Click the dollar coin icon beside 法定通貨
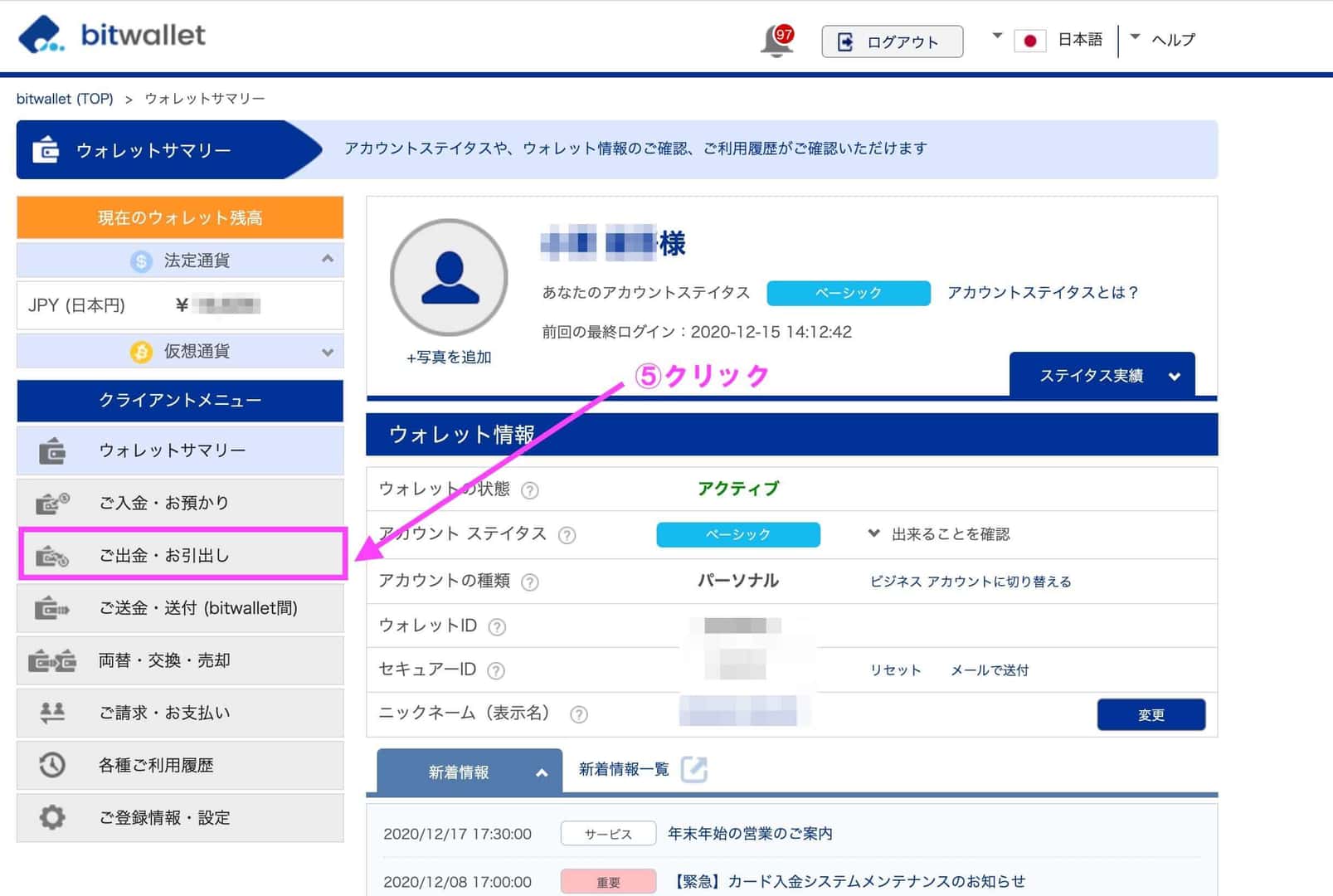 (141, 261)
